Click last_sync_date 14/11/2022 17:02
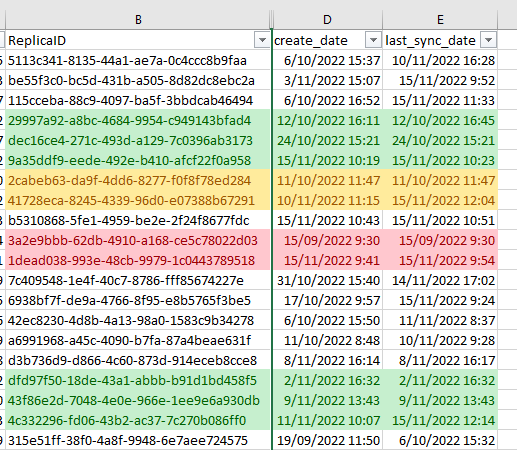This screenshot has height=450, width=517. click(440, 280)
